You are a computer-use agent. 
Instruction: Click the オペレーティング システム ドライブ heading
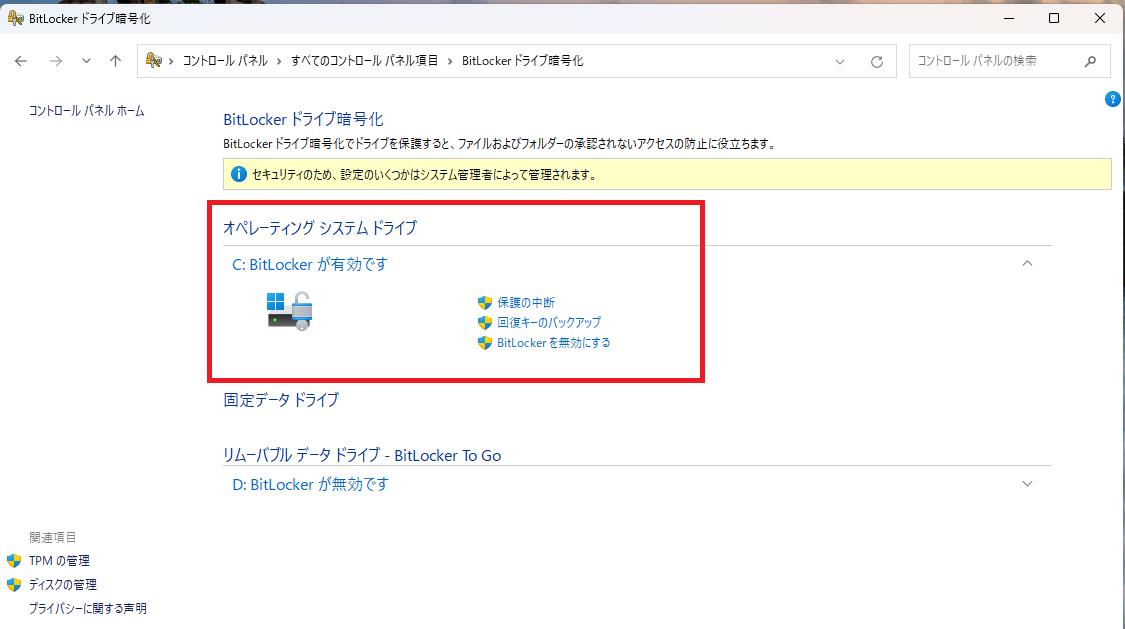click(x=319, y=228)
